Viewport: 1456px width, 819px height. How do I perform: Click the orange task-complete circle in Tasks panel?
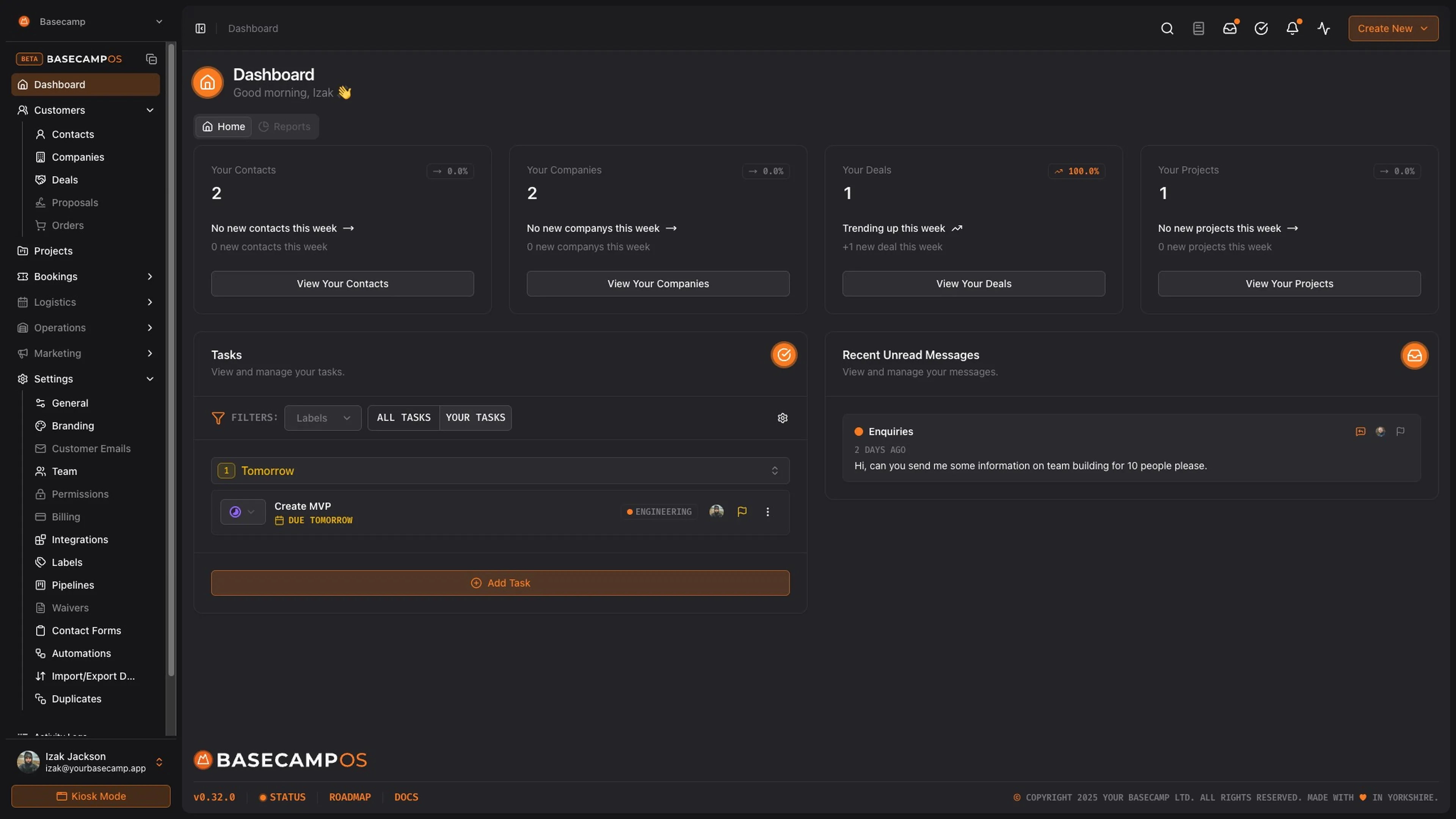tap(783, 355)
